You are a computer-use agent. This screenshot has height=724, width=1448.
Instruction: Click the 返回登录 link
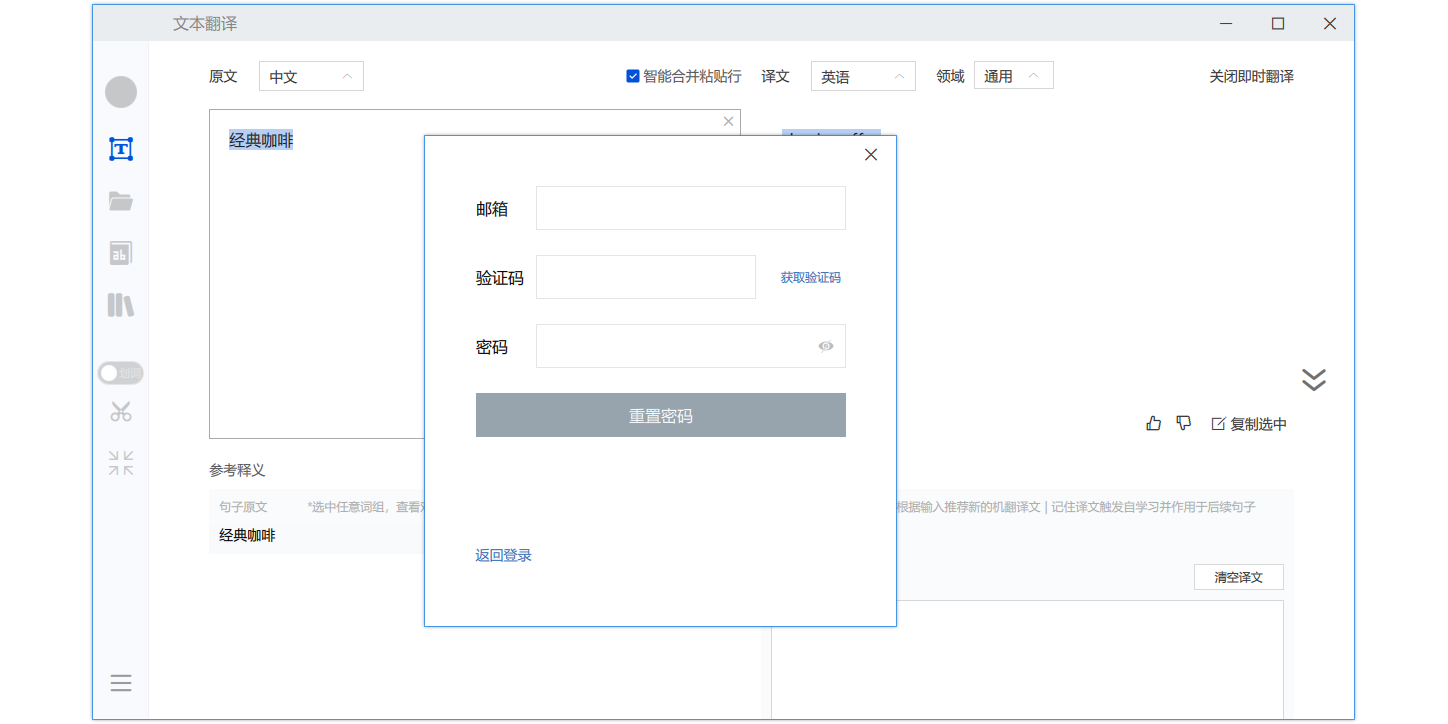click(x=503, y=555)
